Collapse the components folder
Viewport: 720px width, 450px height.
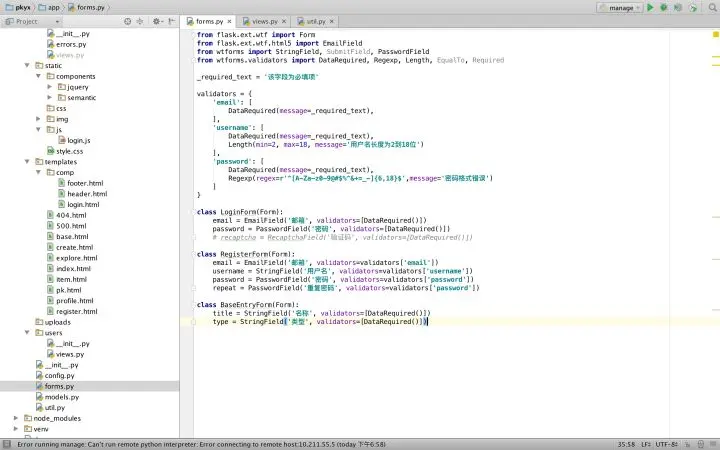[39, 76]
